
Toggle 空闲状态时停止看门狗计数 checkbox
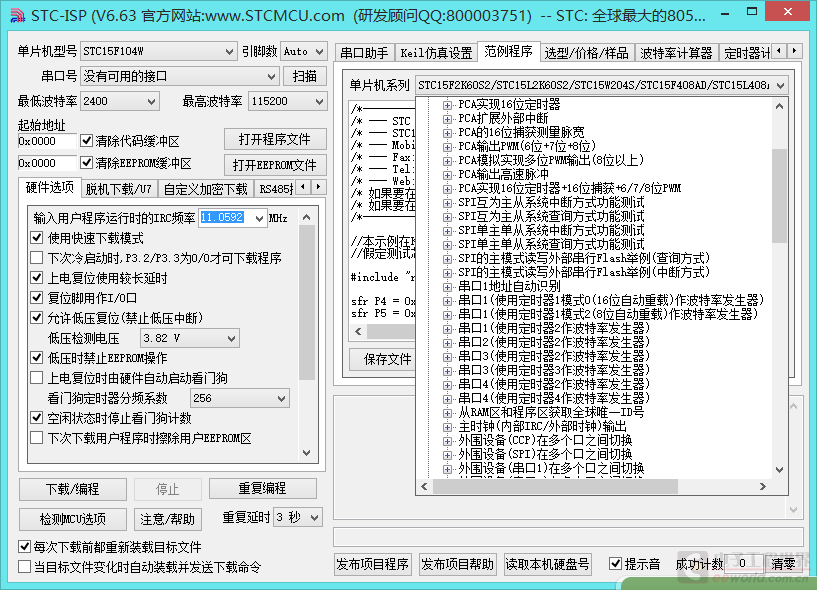36,417
